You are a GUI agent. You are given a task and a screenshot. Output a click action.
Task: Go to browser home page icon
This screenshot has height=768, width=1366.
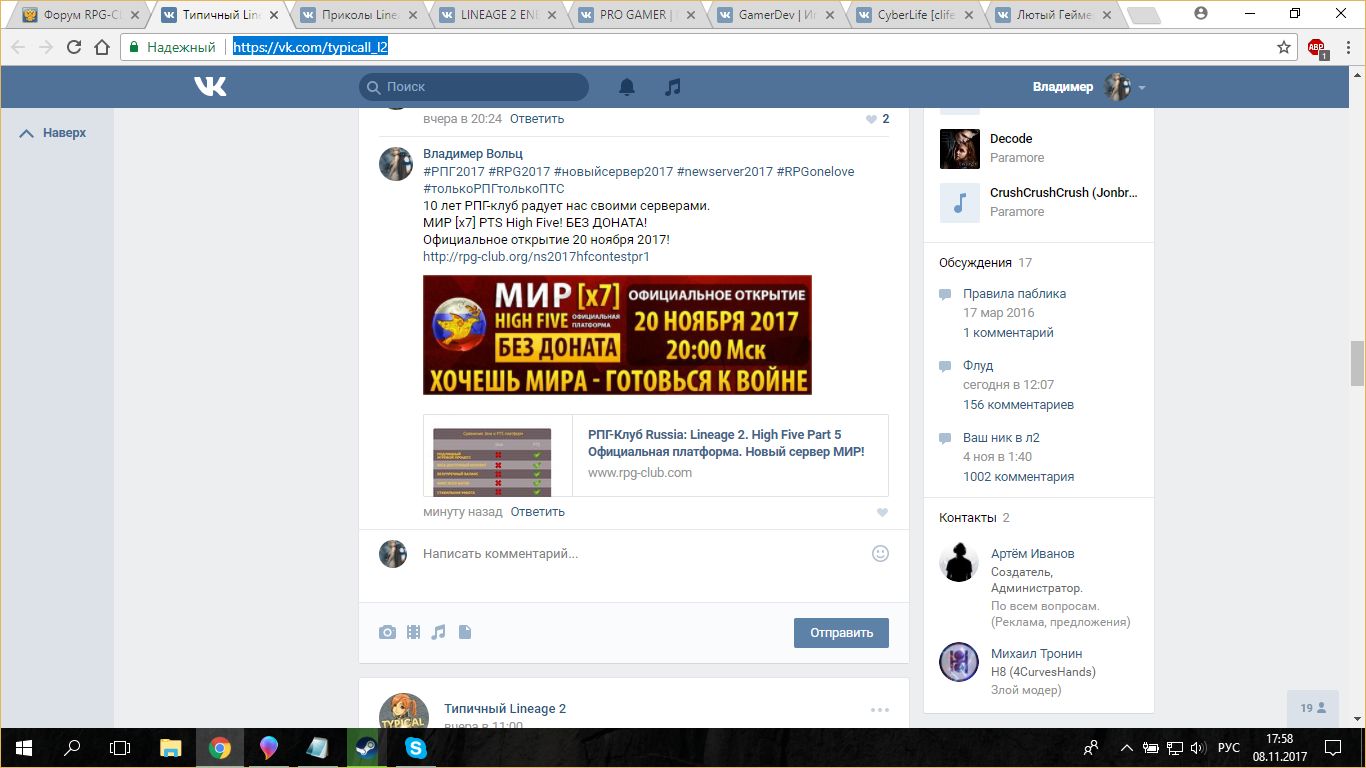[x=101, y=47]
